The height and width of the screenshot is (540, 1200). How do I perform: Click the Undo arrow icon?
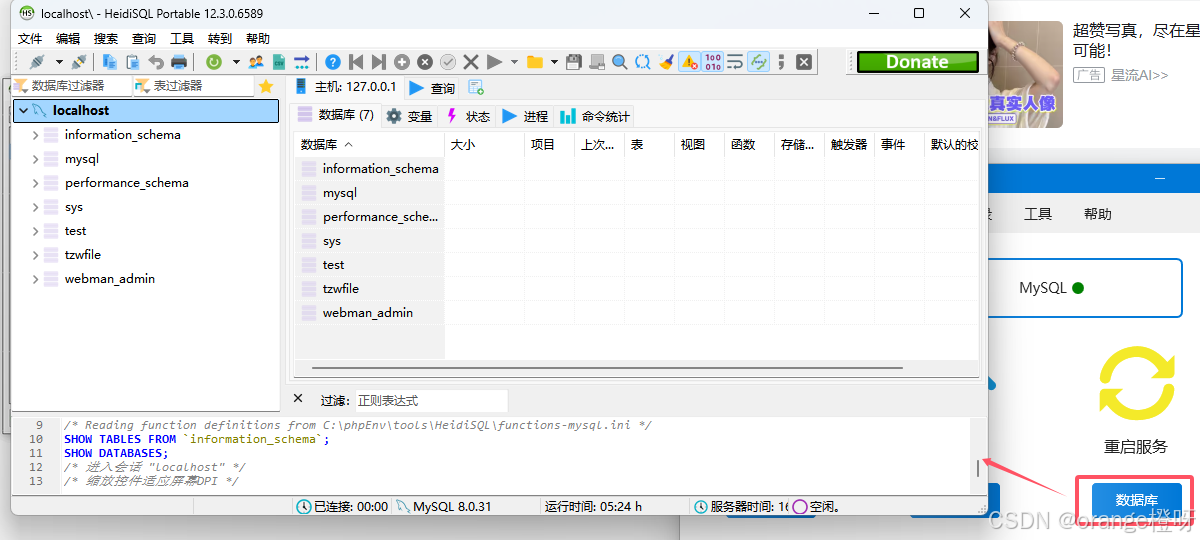[x=156, y=62]
